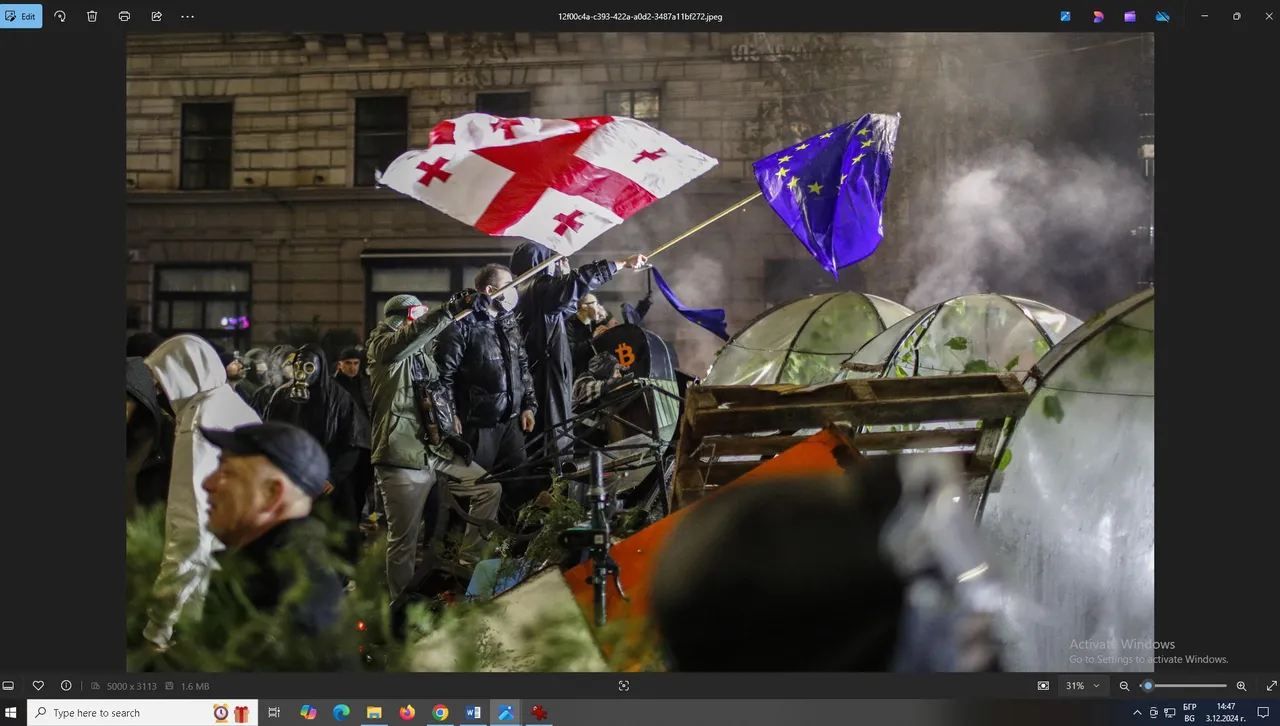Click the active Photos app taskbar icon
Image resolution: width=1280 pixels, height=726 pixels.
pyautogui.click(x=506, y=713)
